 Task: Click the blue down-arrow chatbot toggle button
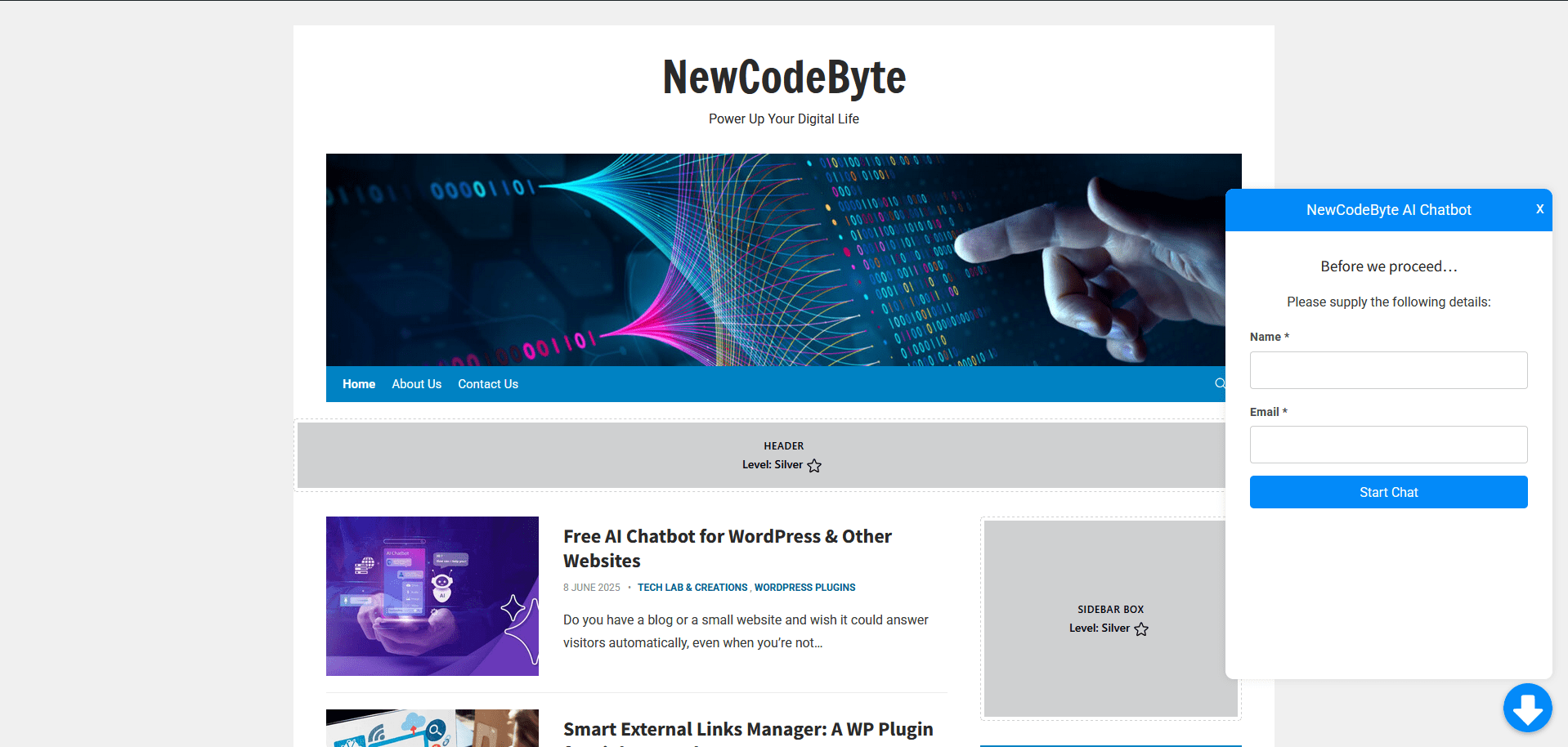pyautogui.click(x=1527, y=708)
